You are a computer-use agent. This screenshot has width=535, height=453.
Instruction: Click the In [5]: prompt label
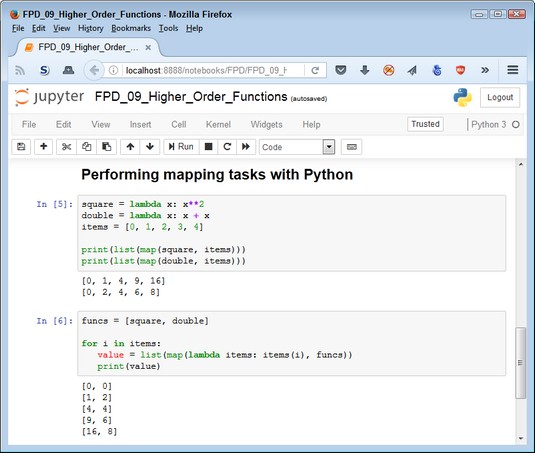pos(55,204)
